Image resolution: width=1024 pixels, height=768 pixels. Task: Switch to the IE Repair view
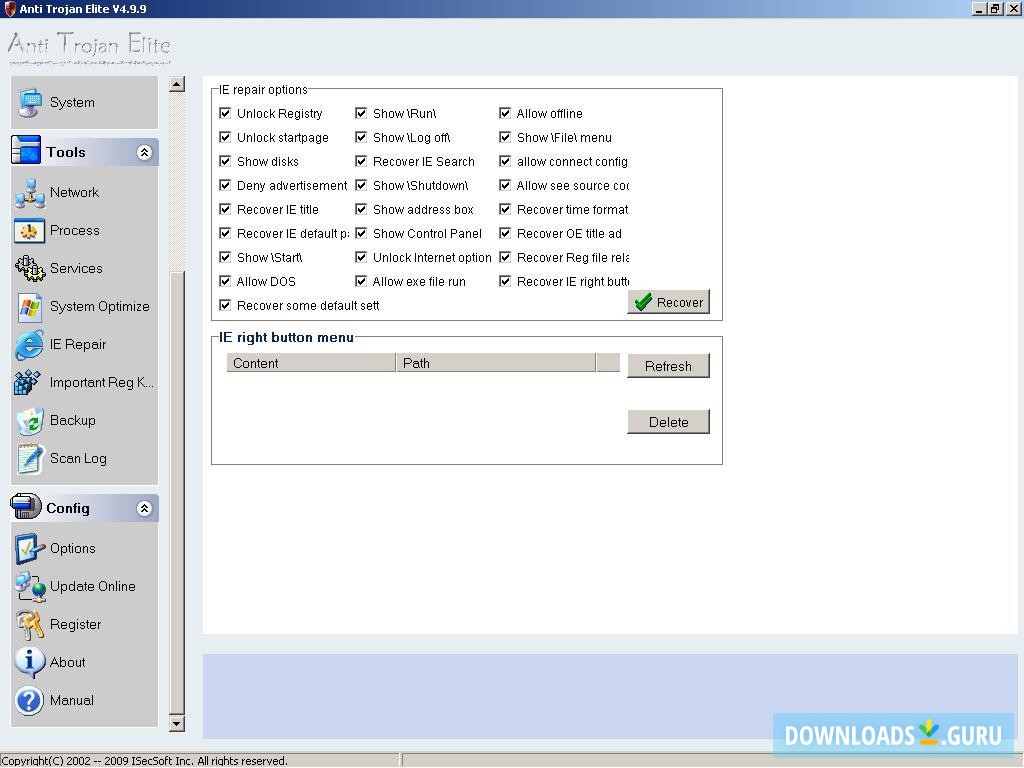(x=80, y=344)
